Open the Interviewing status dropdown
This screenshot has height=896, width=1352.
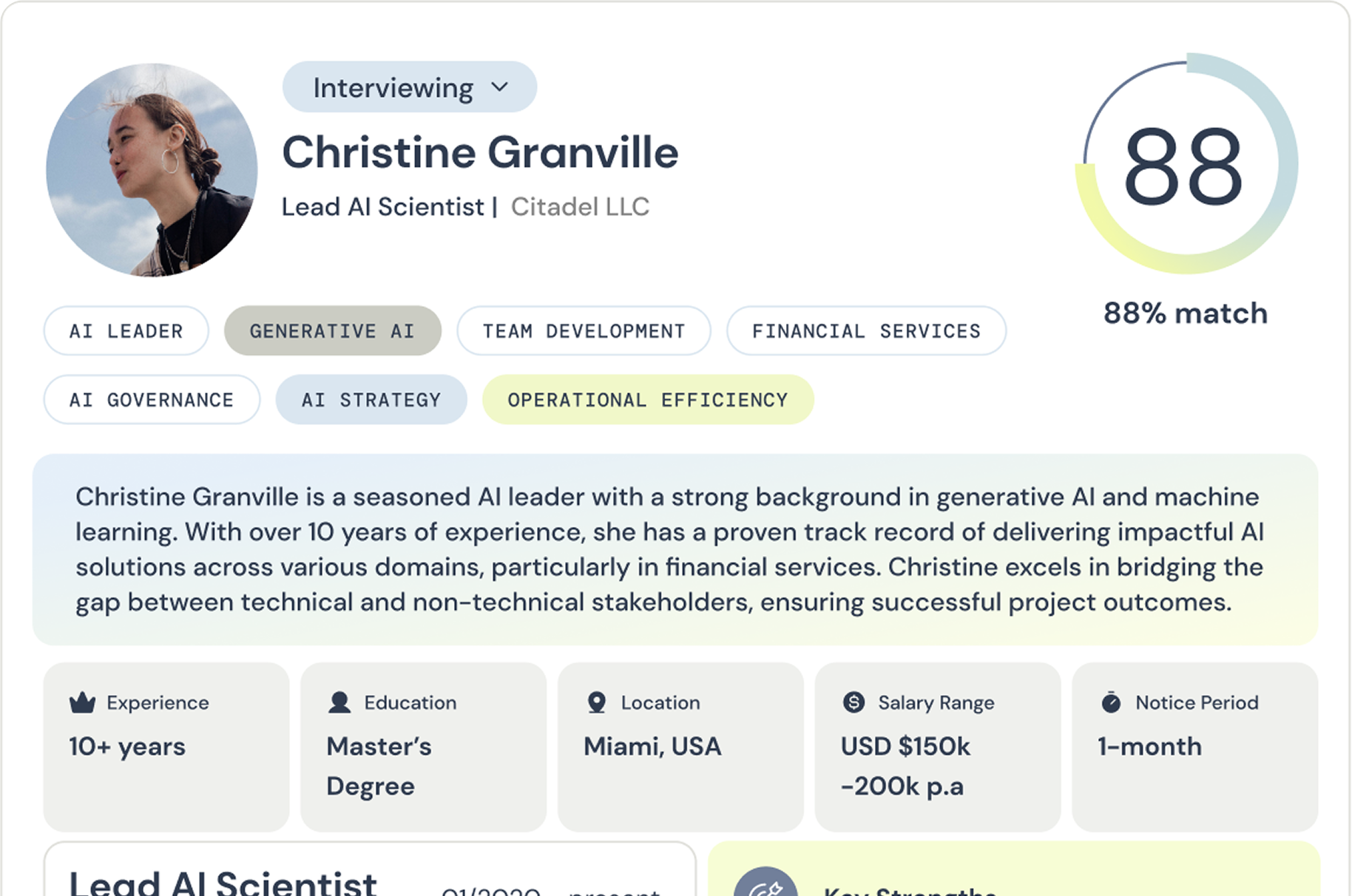click(x=409, y=87)
